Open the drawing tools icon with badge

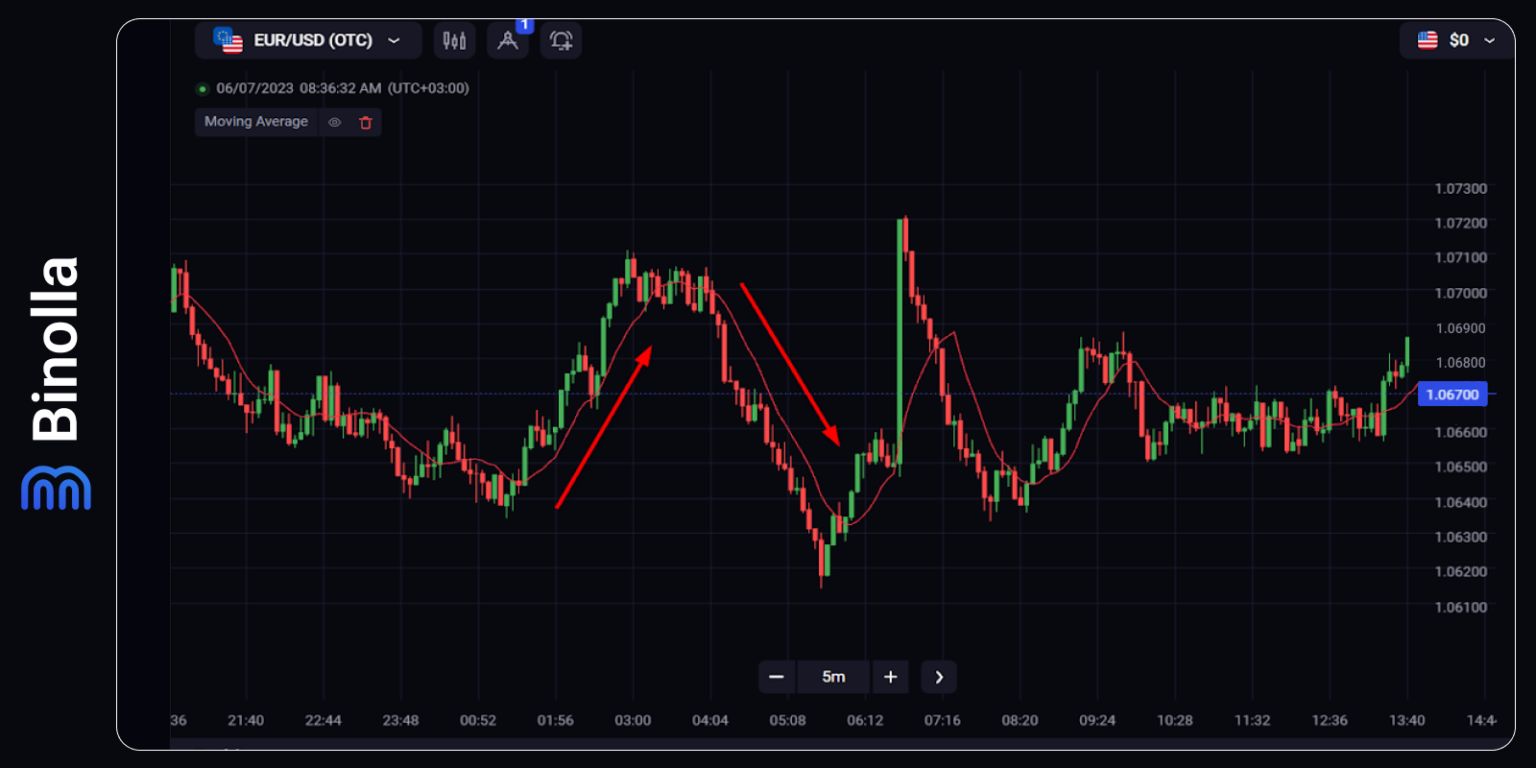click(x=508, y=40)
